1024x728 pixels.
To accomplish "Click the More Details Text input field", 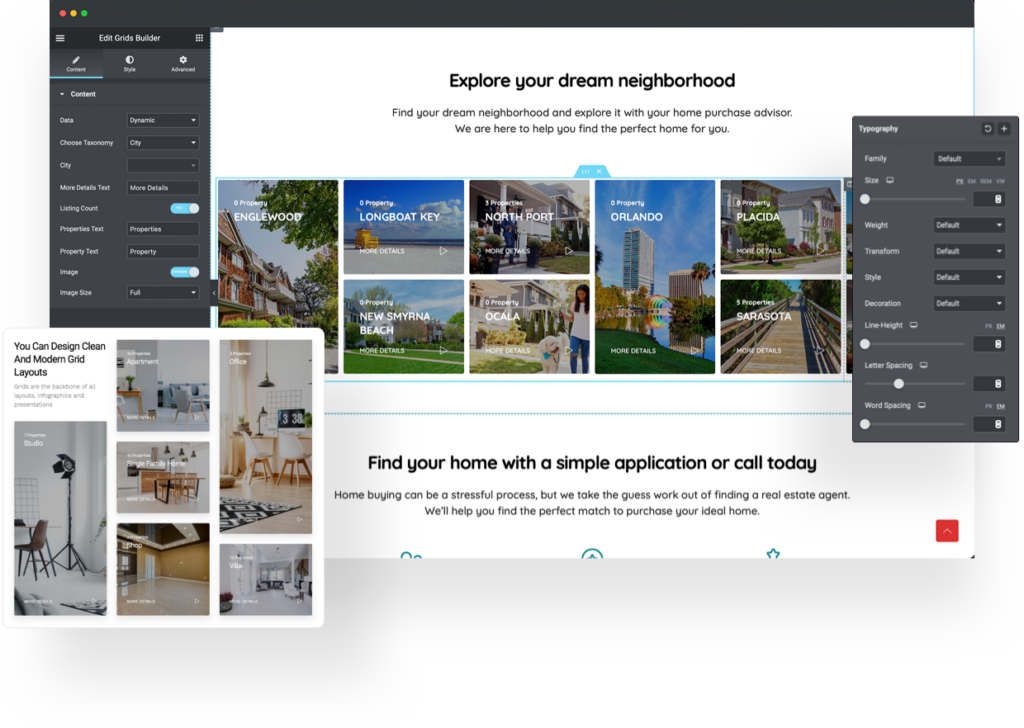I will (163, 188).
